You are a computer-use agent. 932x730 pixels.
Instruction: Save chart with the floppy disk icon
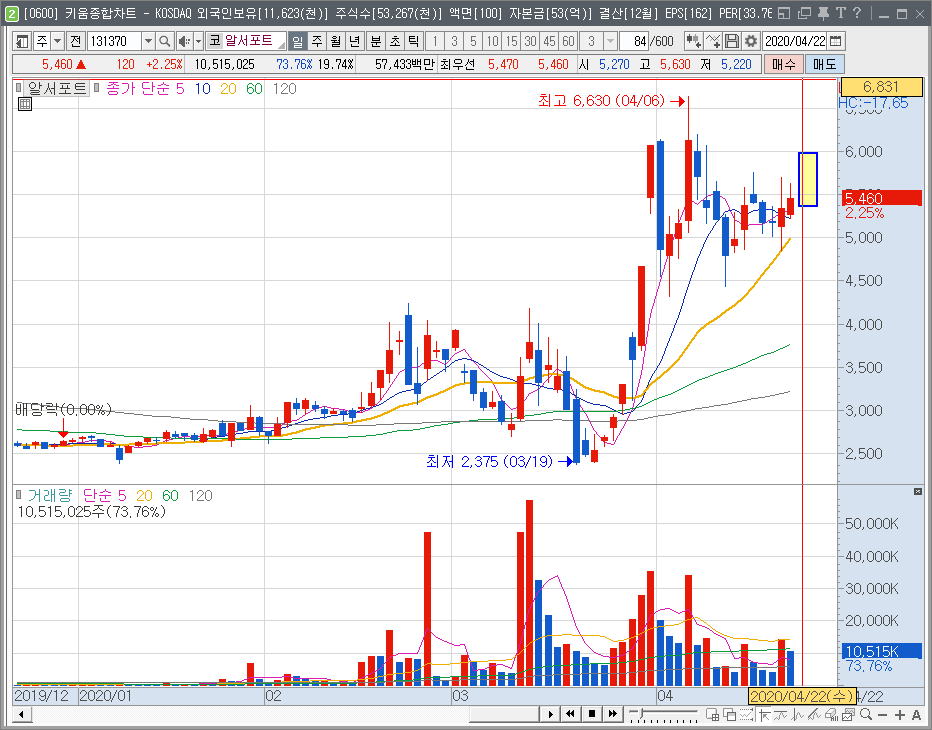pos(732,41)
